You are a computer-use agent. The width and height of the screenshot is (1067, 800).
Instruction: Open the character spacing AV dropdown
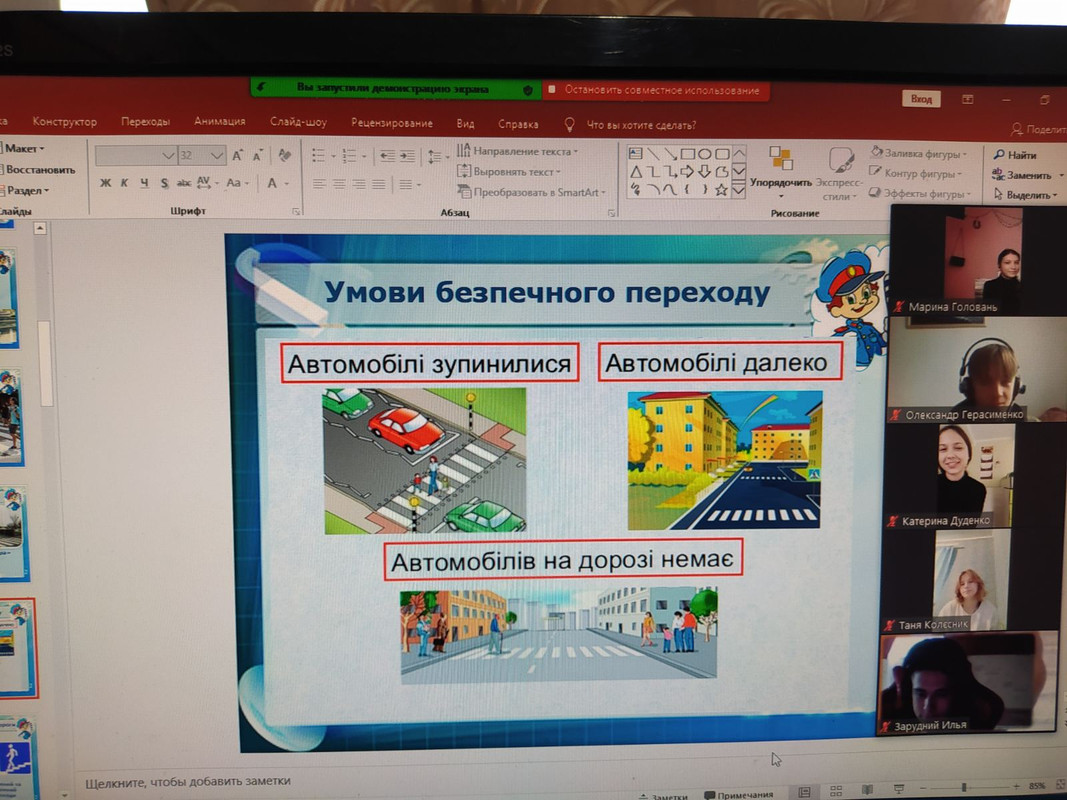pos(207,183)
